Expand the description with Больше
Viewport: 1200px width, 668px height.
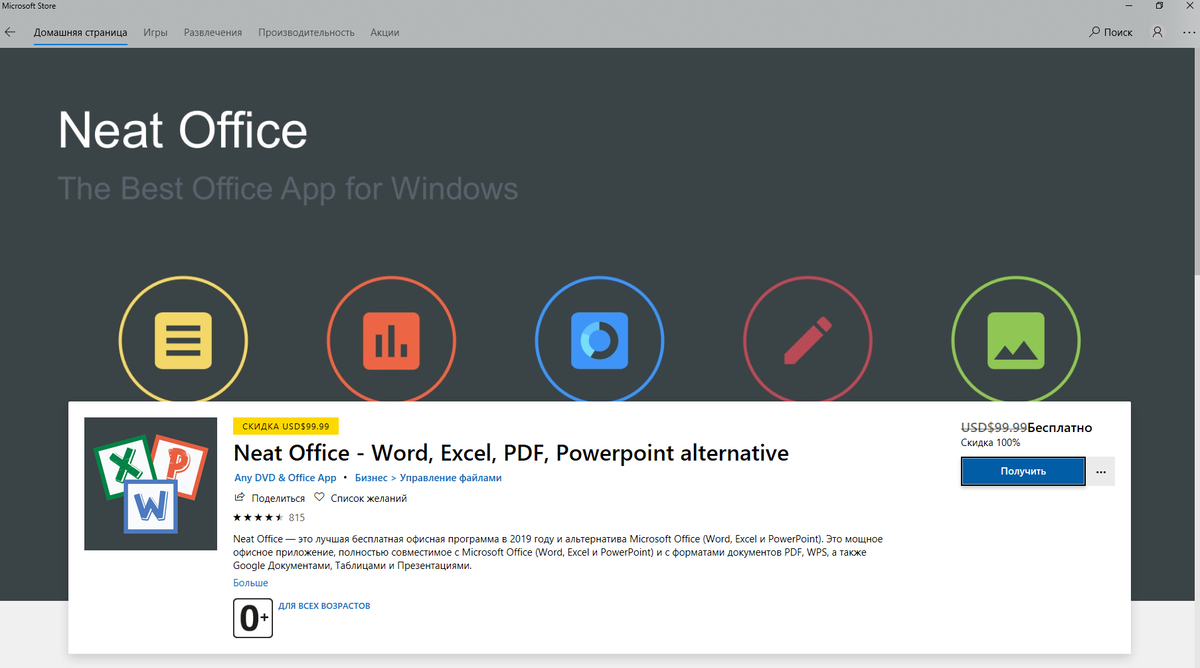(x=250, y=582)
